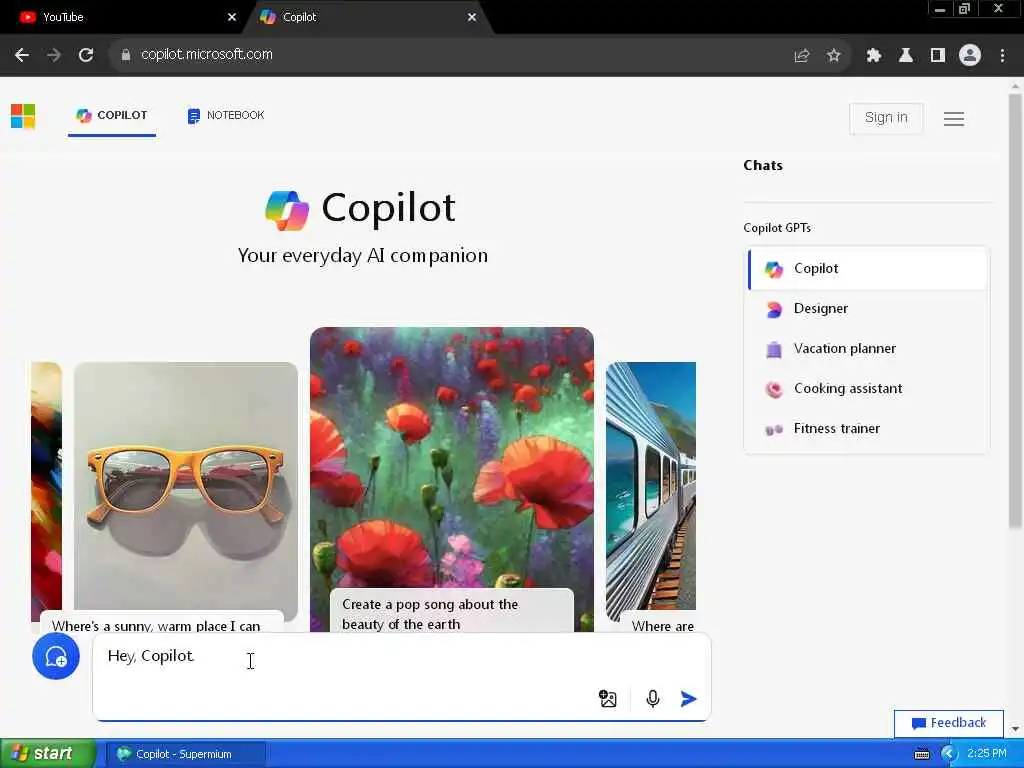
Task: Open the extensions puzzle icon
Action: [873, 56]
